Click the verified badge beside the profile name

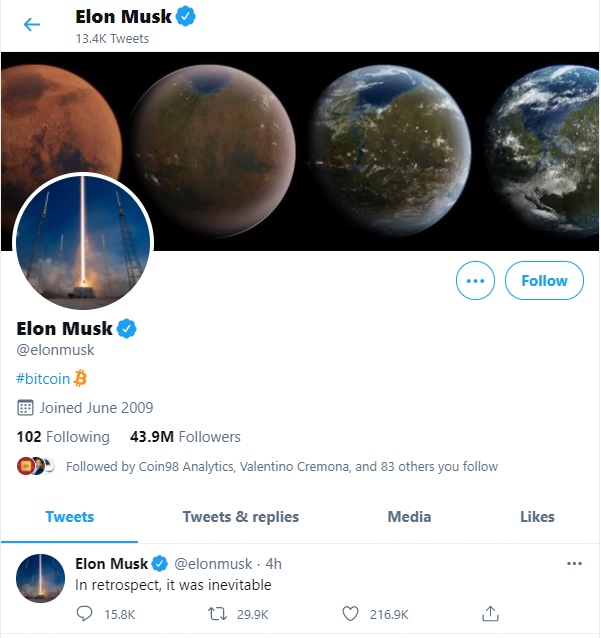coord(127,328)
